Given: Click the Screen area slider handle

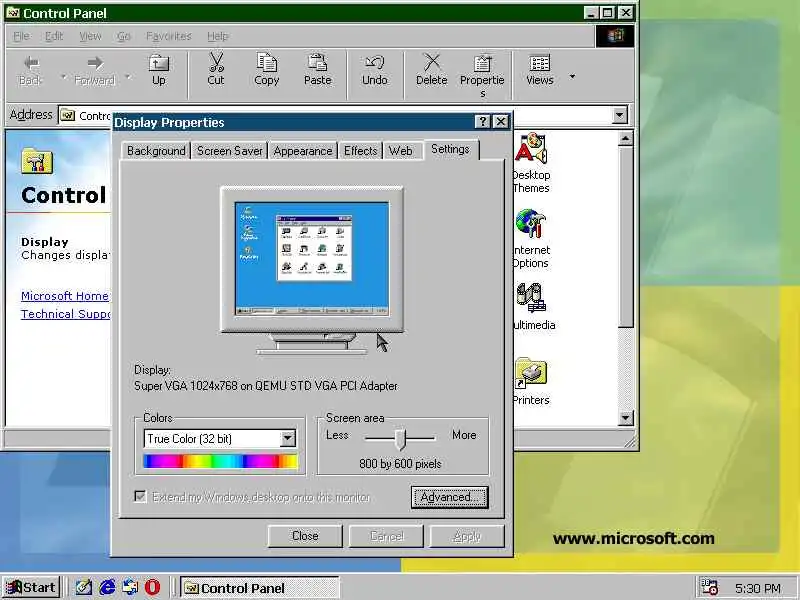Looking at the screenshot, I should [401, 439].
